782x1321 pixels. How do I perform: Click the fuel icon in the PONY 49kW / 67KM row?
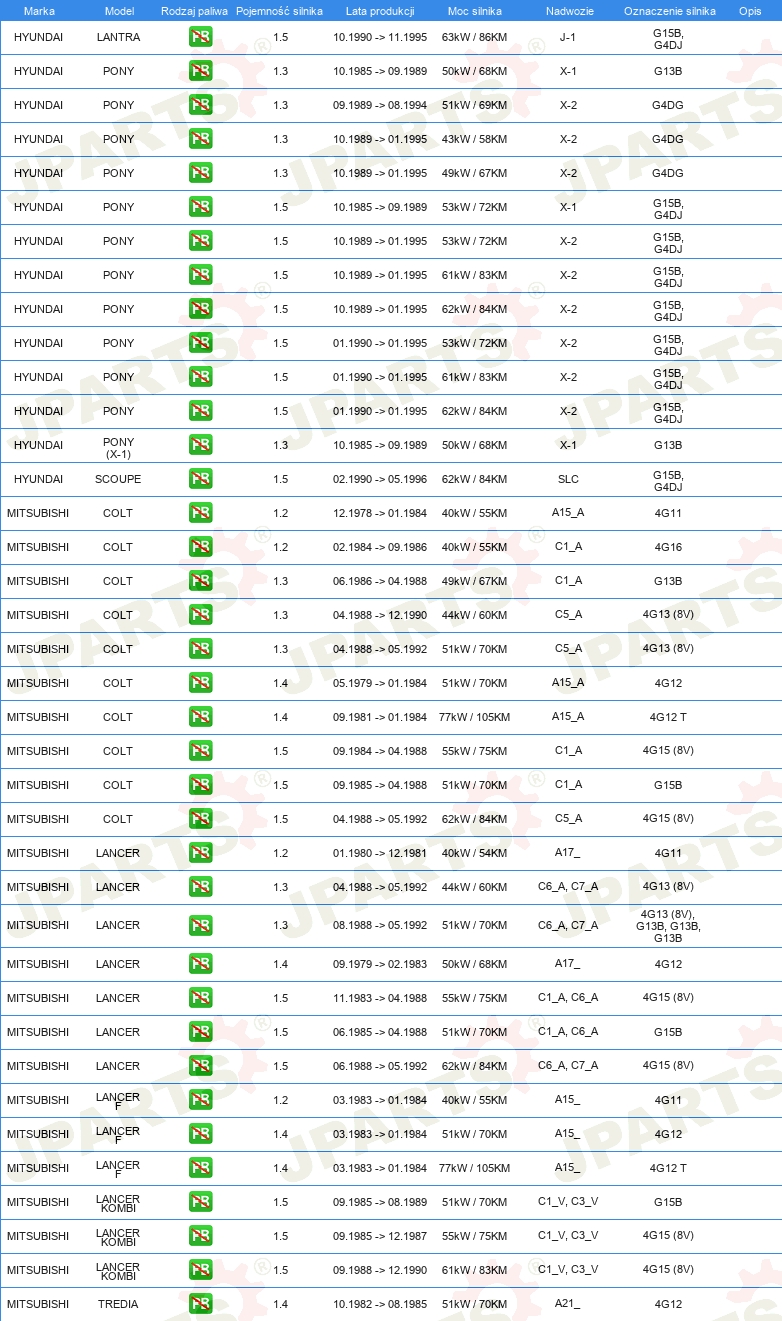(201, 173)
